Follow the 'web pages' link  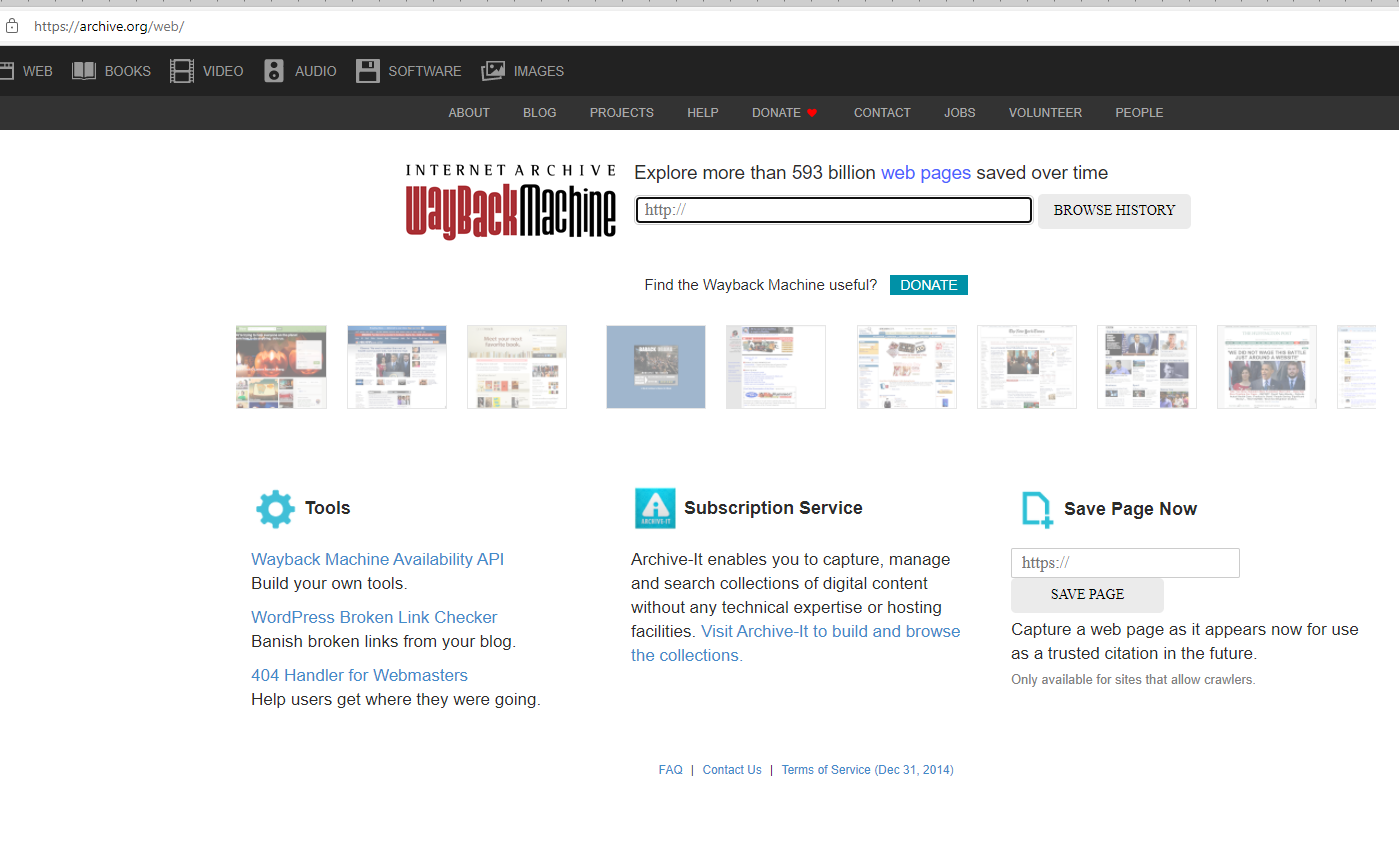tap(926, 173)
